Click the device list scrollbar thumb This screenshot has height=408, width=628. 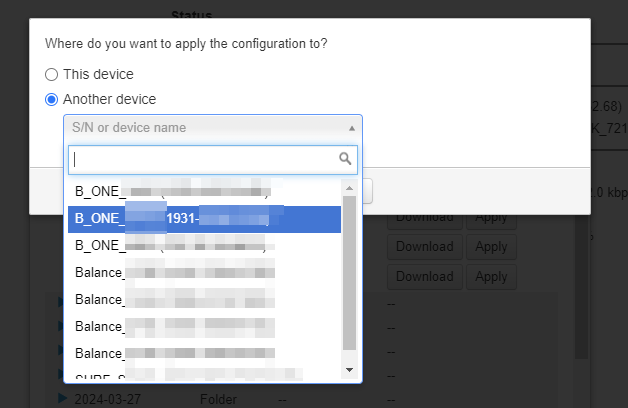349,272
